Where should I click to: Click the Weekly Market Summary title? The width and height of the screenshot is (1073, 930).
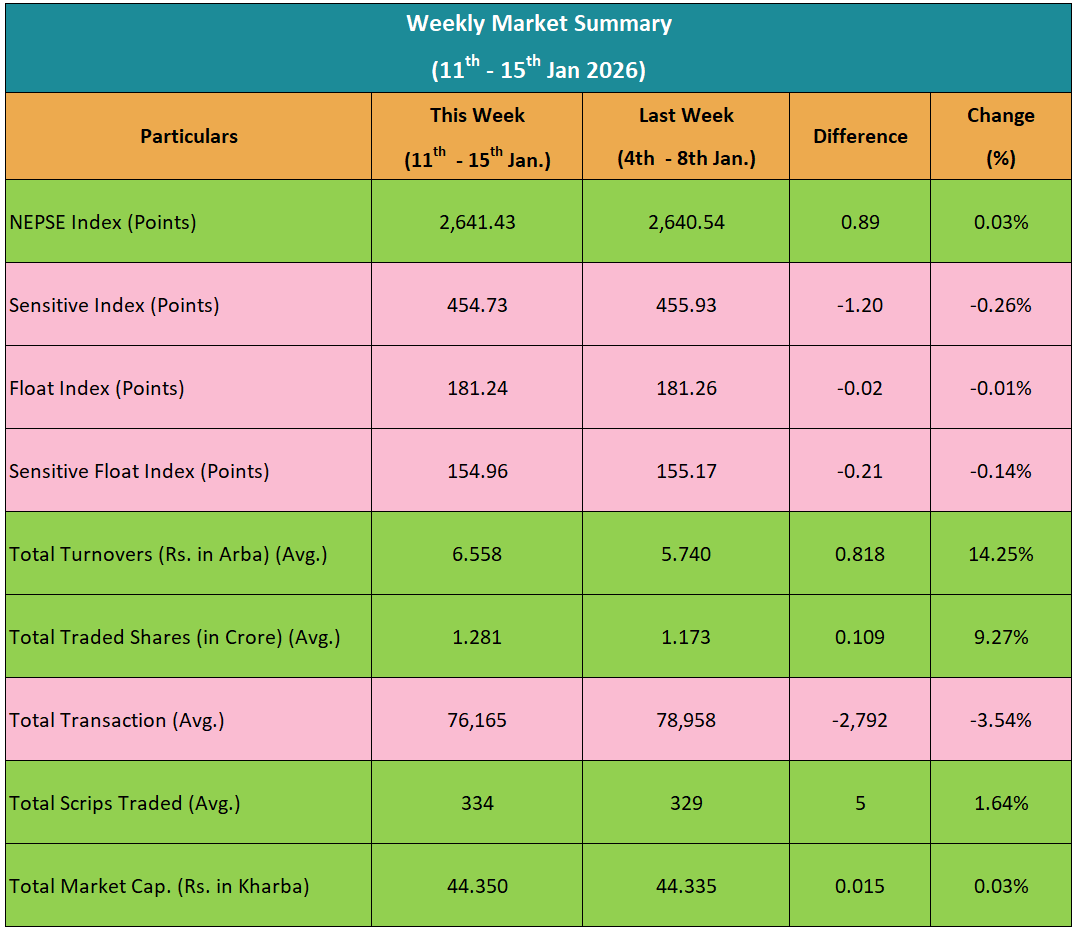point(538,24)
